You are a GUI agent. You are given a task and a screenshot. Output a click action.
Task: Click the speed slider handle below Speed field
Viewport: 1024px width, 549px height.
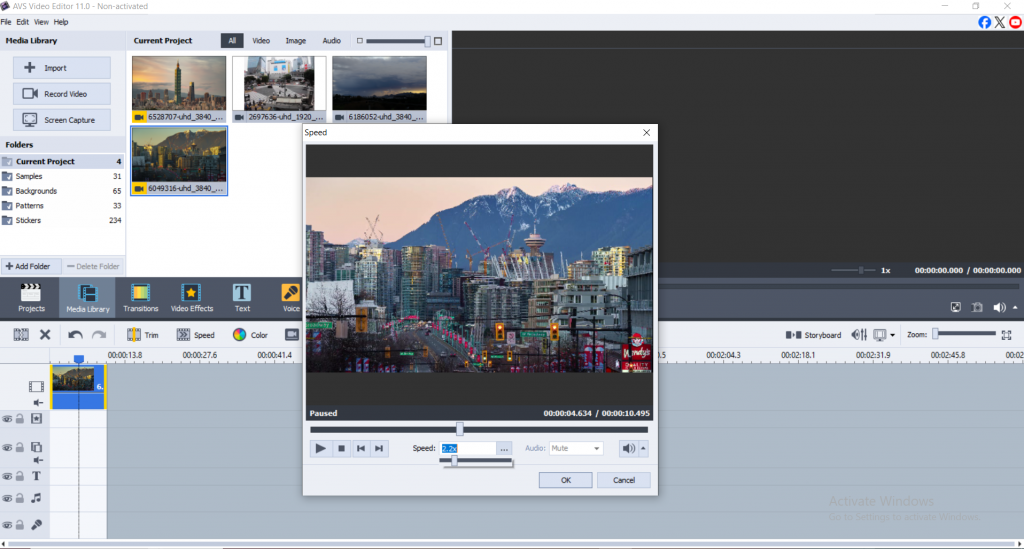pyautogui.click(x=454, y=461)
